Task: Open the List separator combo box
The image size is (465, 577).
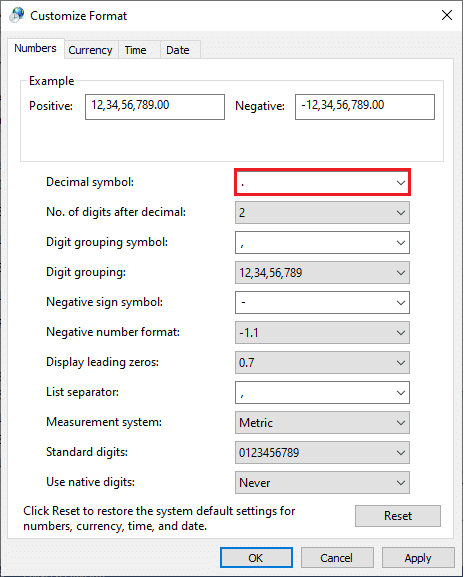Action: [322, 393]
